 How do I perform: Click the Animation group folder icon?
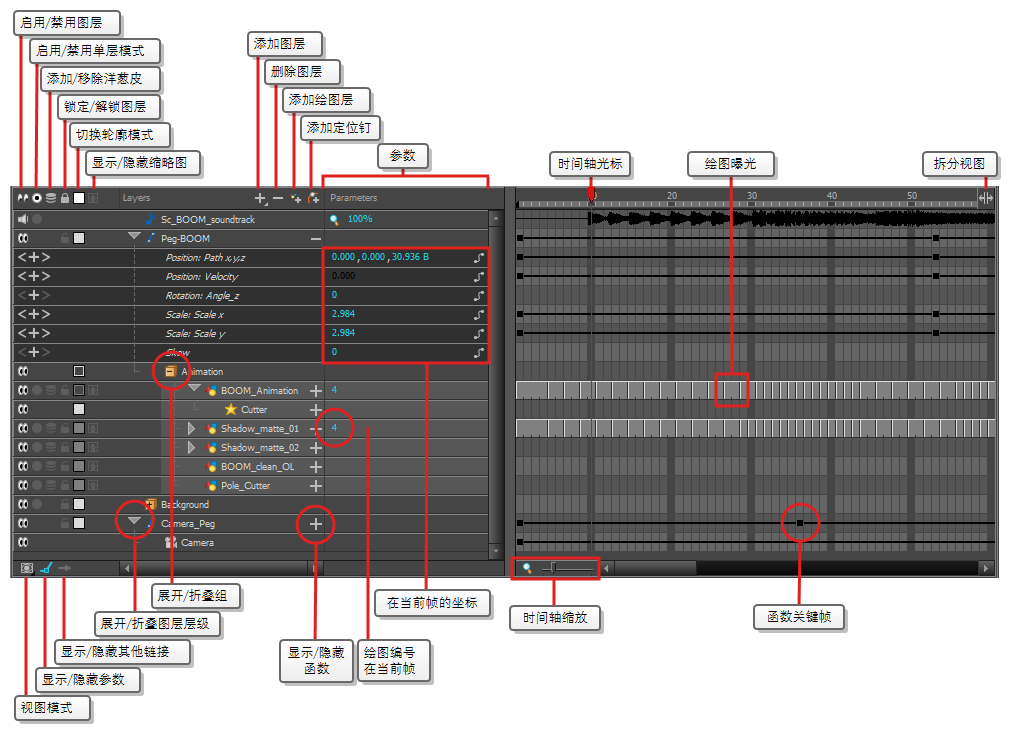click(x=171, y=372)
